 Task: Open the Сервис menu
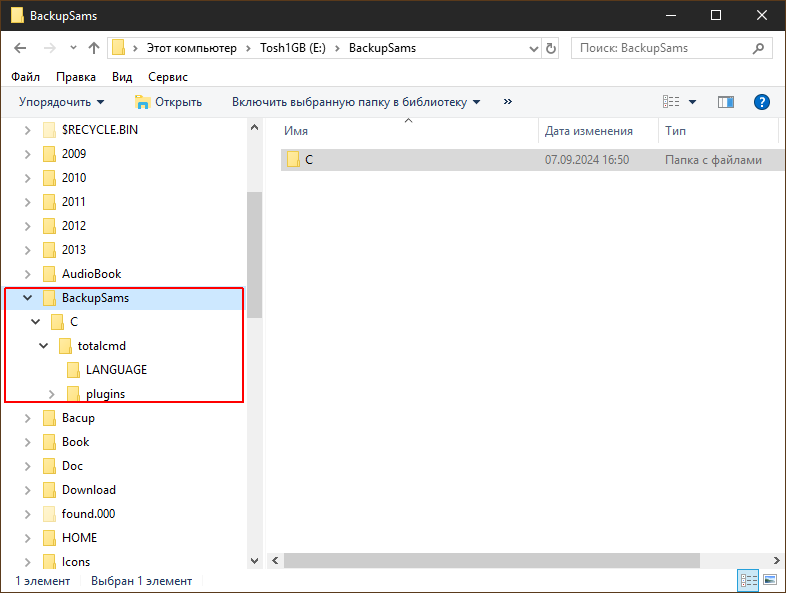(x=167, y=77)
